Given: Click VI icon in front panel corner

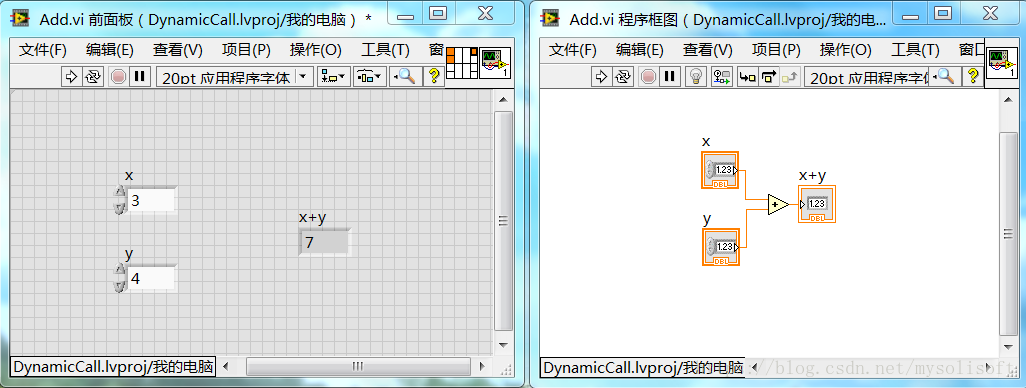Looking at the screenshot, I should (495, 63).
